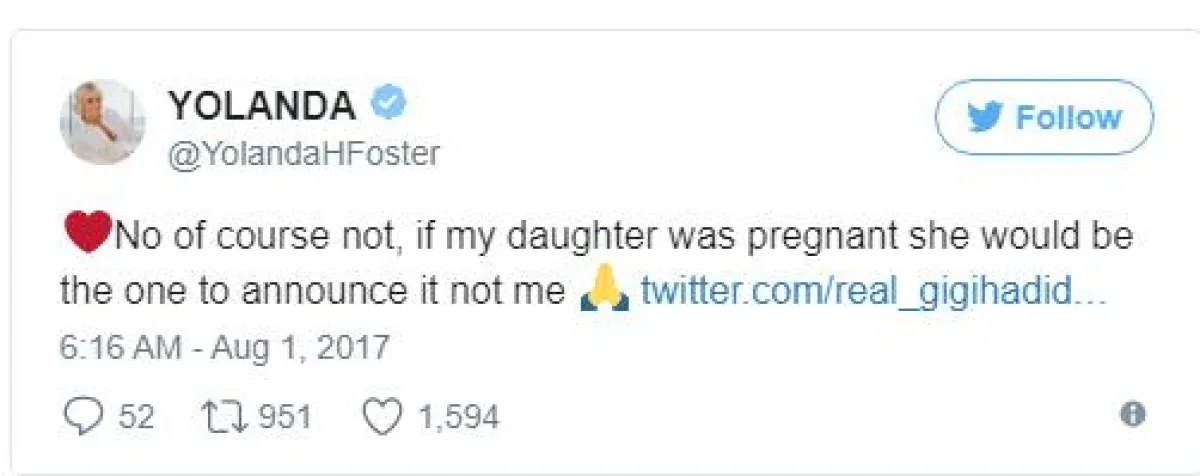Click the Twitter bird icon in Follow button

tap(984, 118)
